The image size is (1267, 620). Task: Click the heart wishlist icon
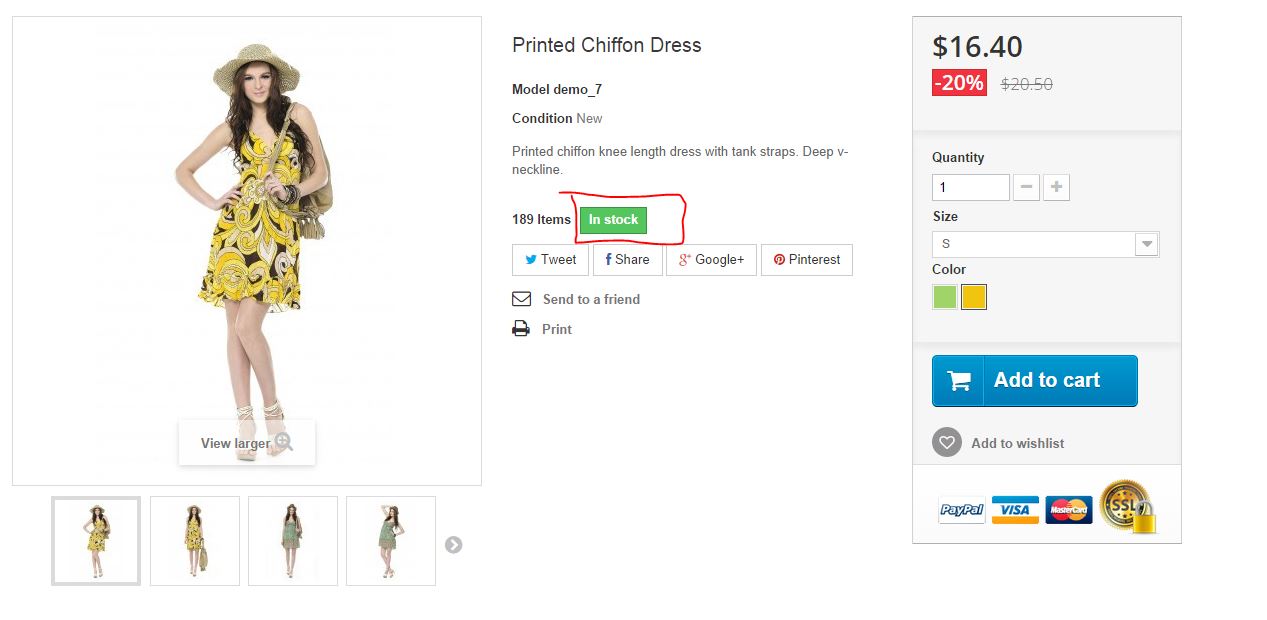pyautogui.click(x=946, y=443)
